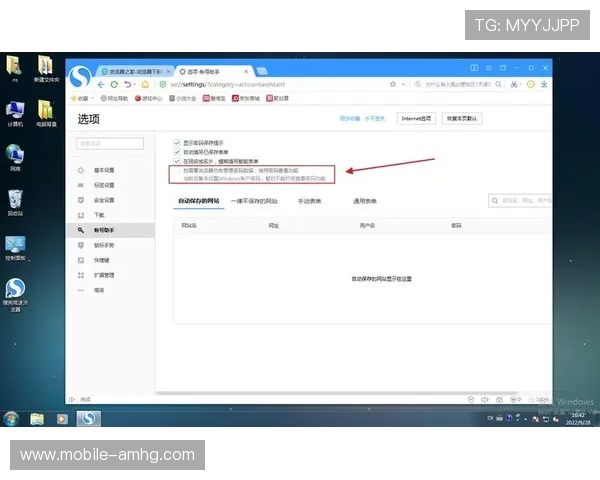Screen dimensions: 600x480
Task: Switch to the 通用表单 tab
Action: [x=365, y=201]
